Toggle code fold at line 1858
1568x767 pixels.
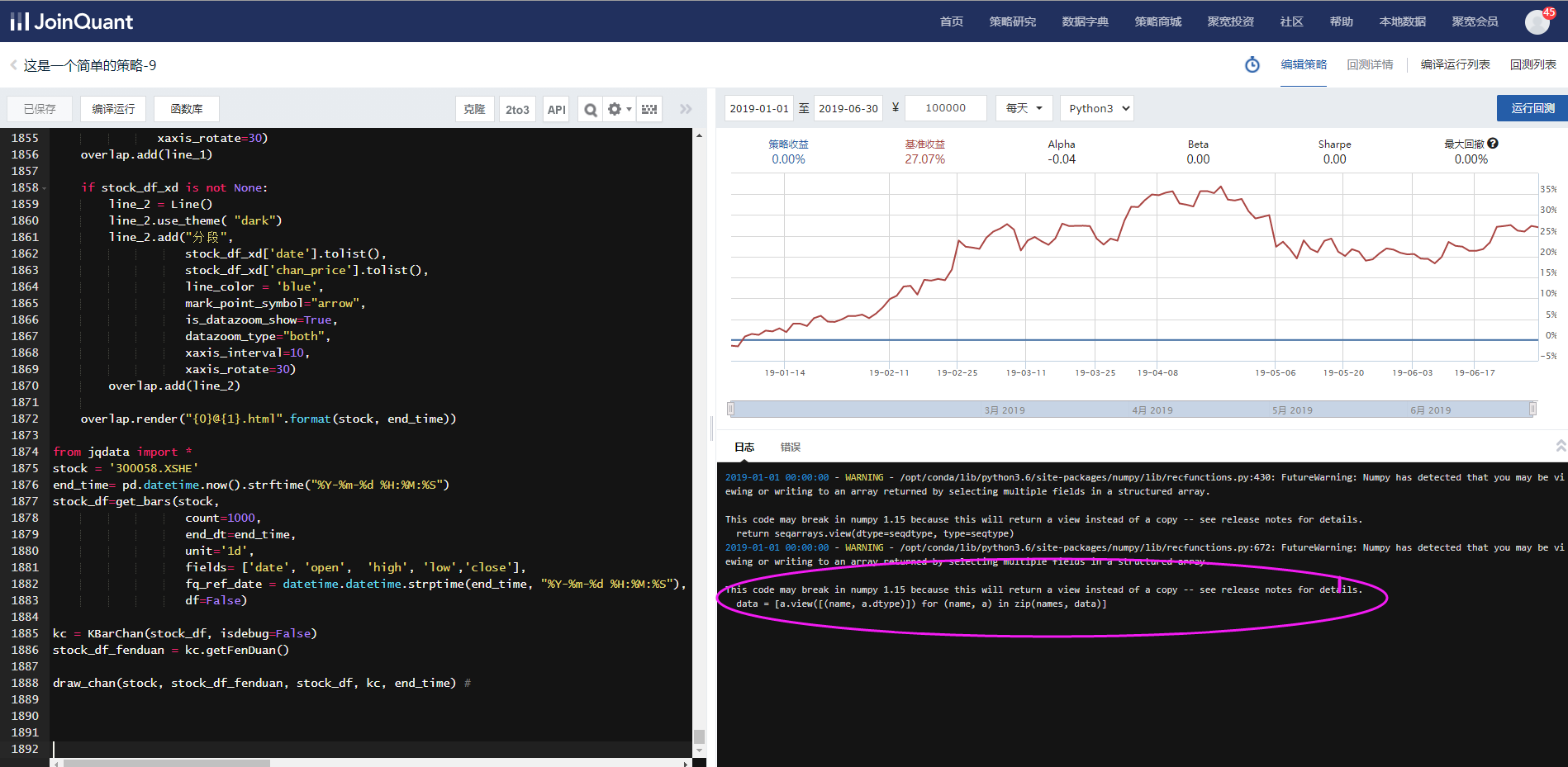tap(45, 188)
